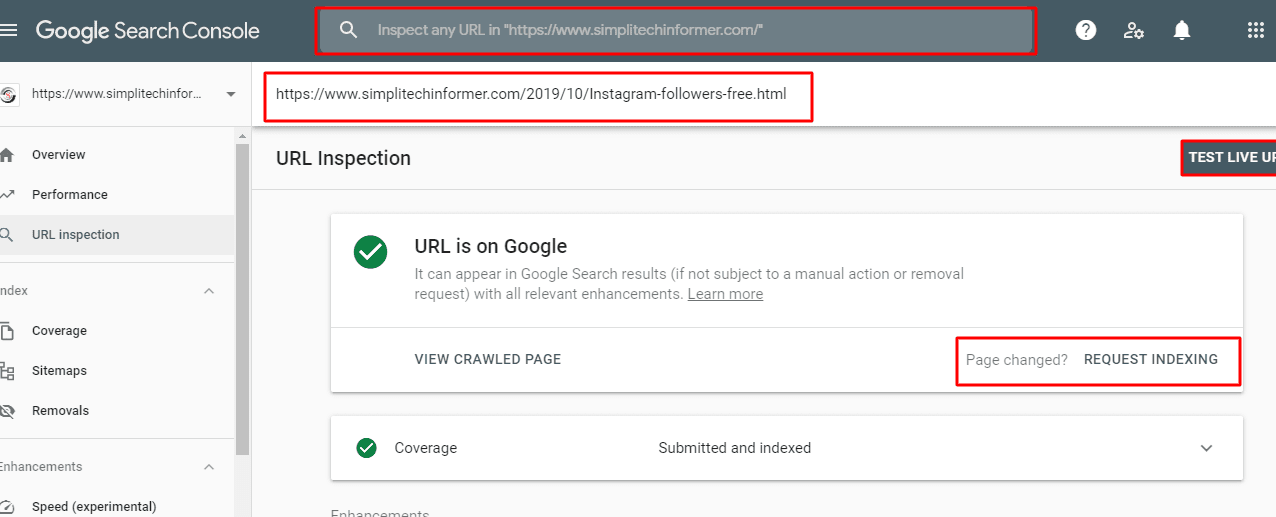This screenshot has height=517, width=1276.
Task: Click TEST LIVE URL button
Action: [1229, 158]
